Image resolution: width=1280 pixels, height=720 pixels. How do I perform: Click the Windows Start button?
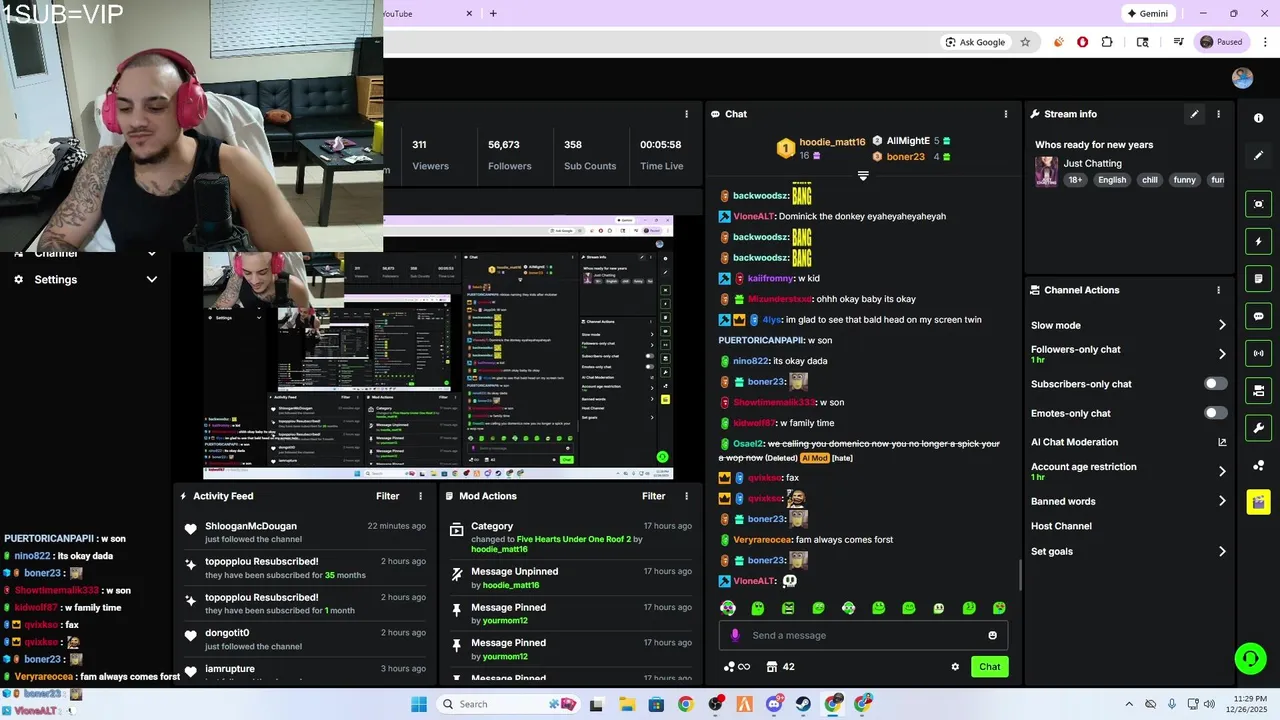pyautogui.click(x=418, y=704)
